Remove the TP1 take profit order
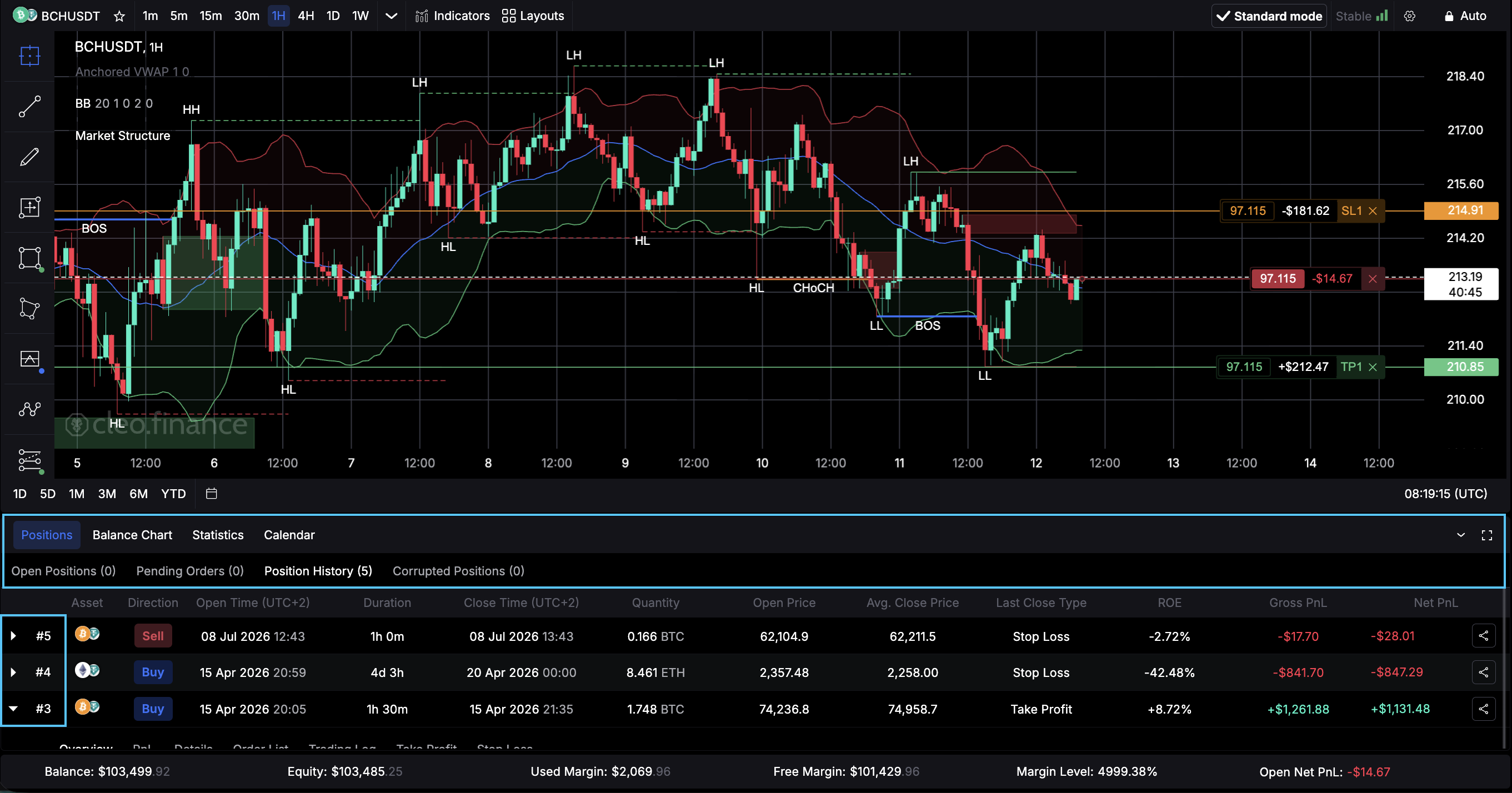This screenshot has width=1512, height=793. [1373, 367]
